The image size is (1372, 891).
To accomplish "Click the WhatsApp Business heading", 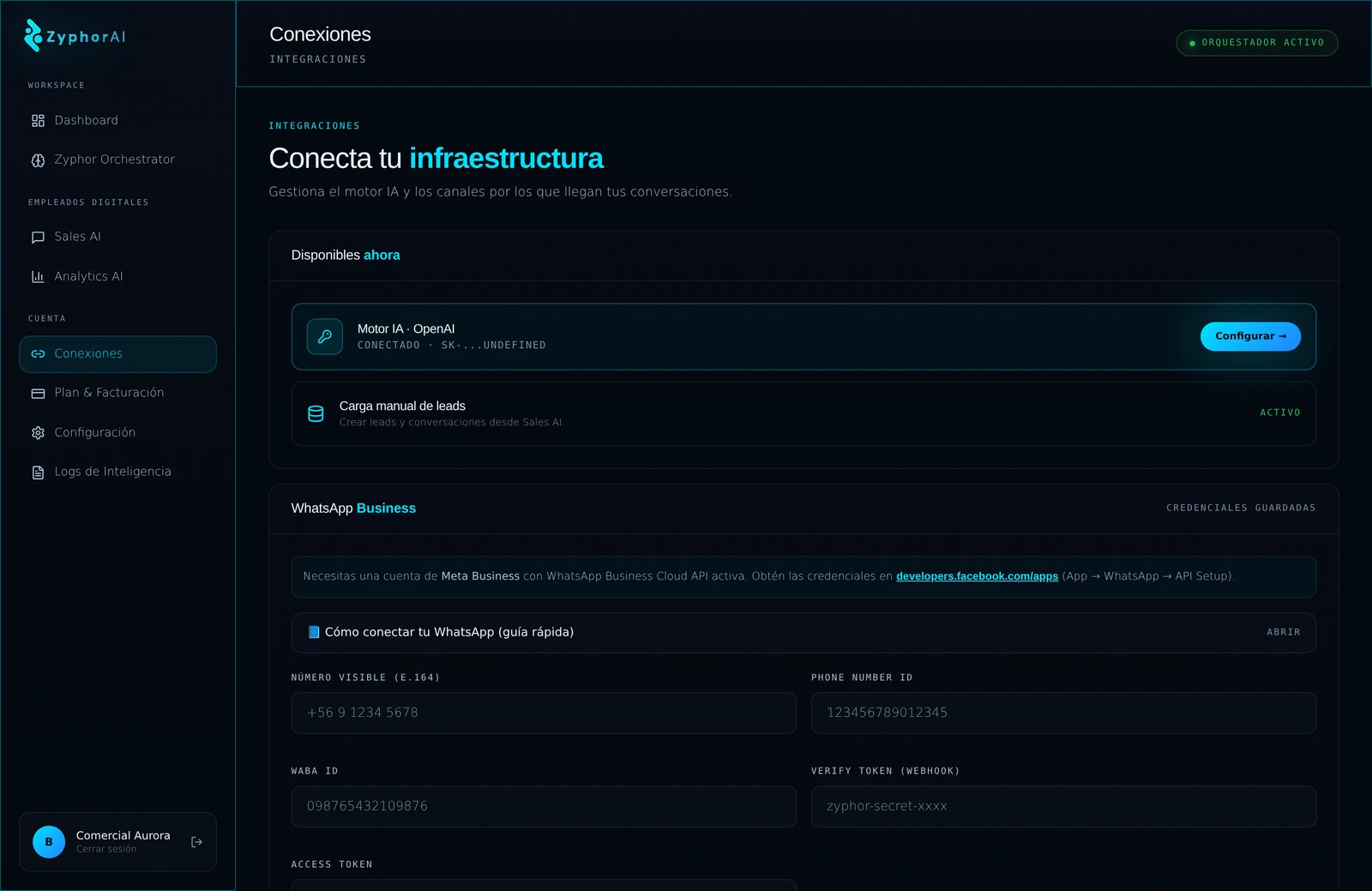I will pos(353,509).
